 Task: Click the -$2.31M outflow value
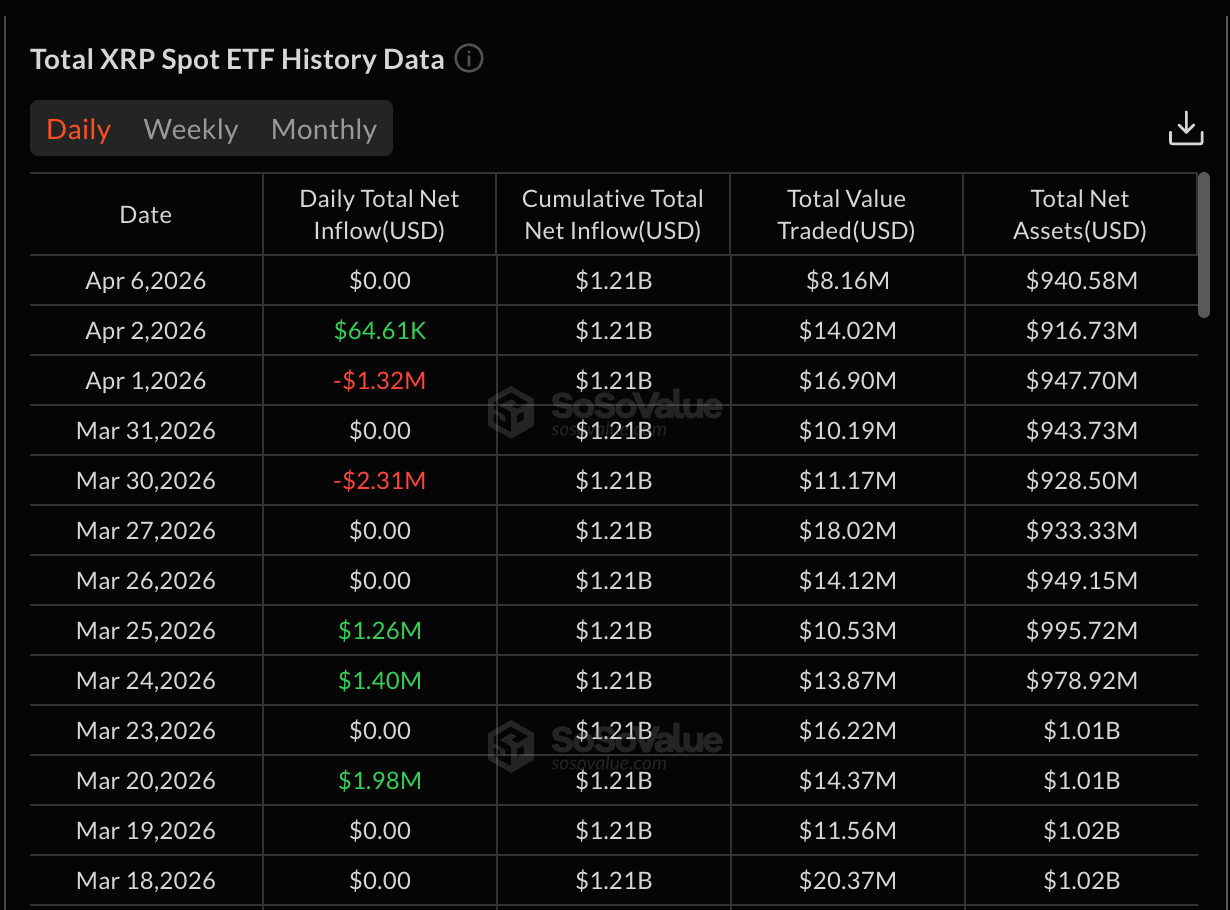[380, 481]
